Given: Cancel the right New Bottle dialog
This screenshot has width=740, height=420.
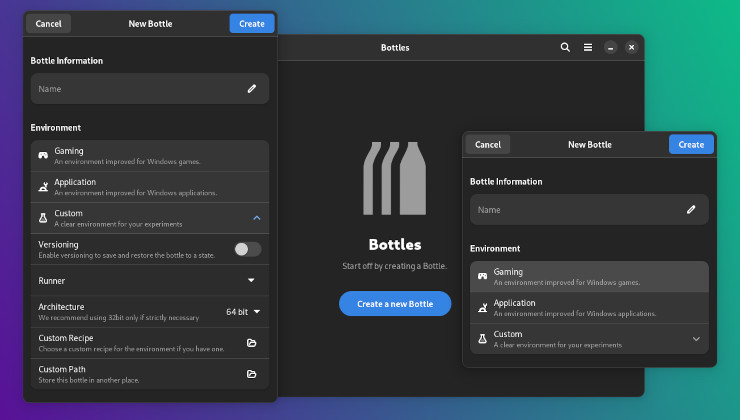Looking at the screenshot, I should point(488,145).
